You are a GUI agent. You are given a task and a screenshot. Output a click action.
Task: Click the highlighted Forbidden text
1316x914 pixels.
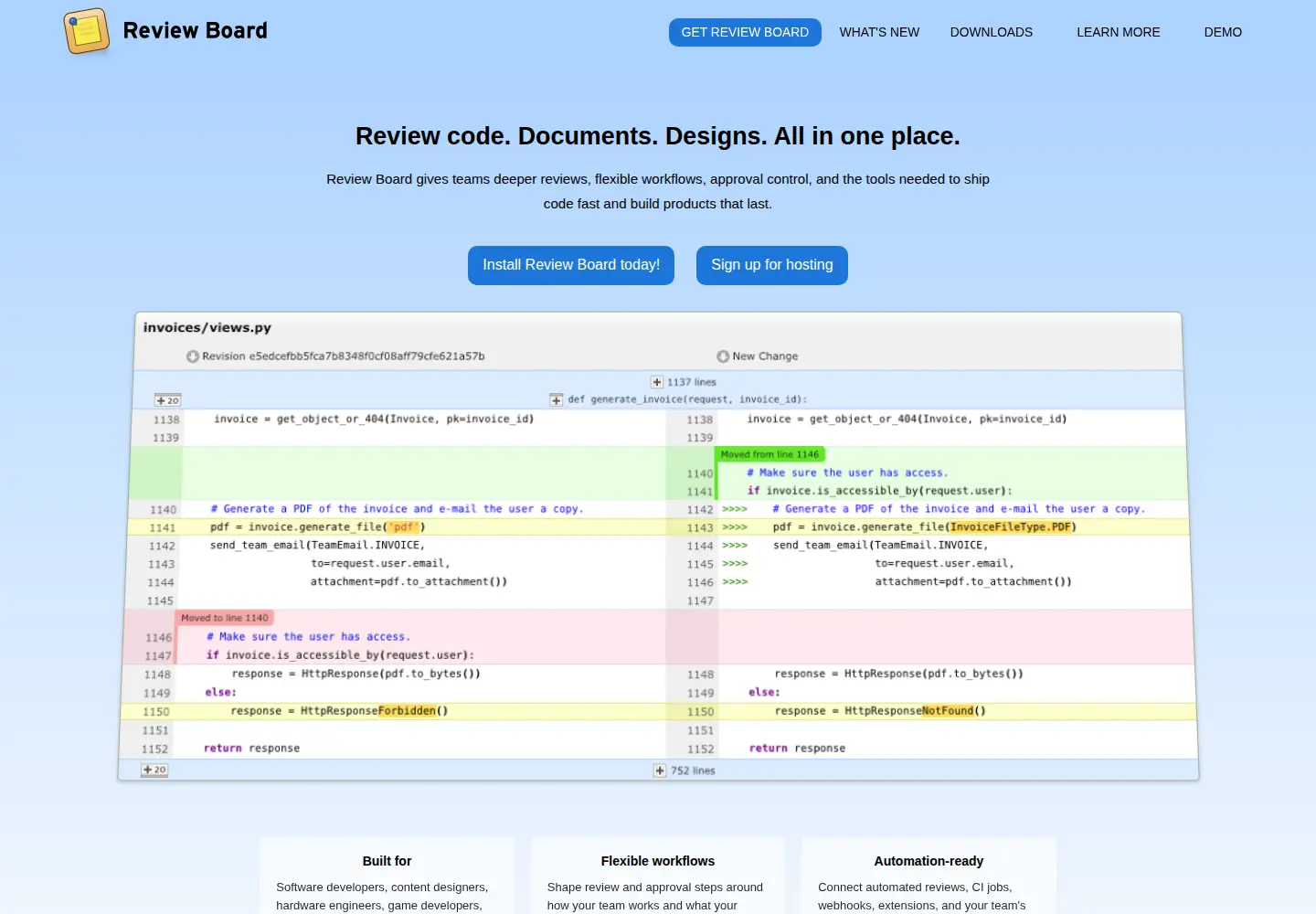coord(407,711)
